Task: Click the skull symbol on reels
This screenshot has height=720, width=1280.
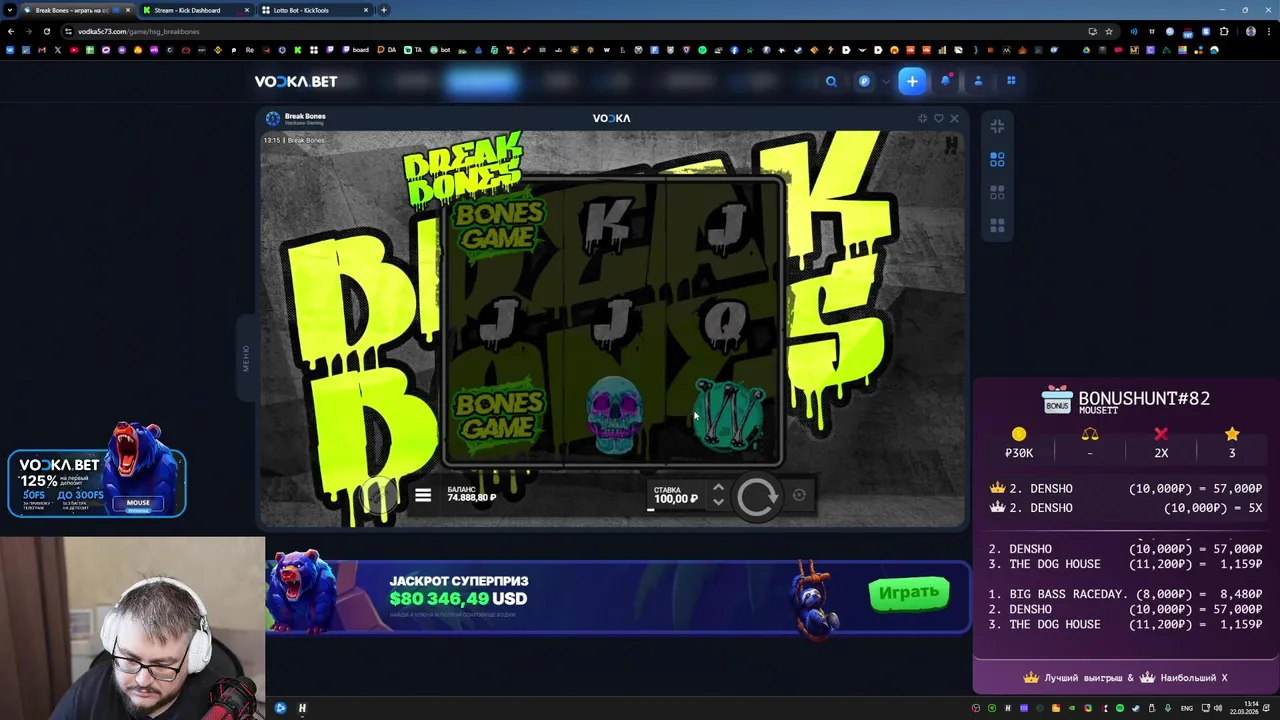Action: click(613, 414)
